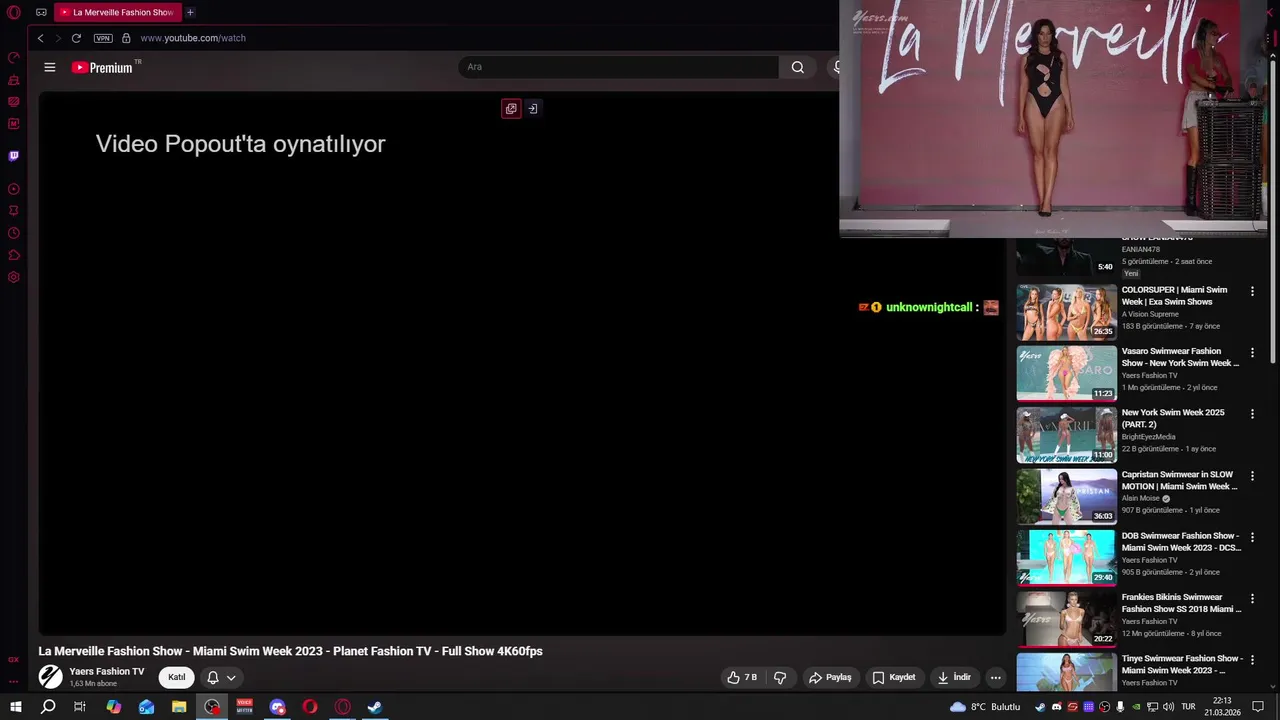Open Discord tray icon

(x=1056, y=707)
